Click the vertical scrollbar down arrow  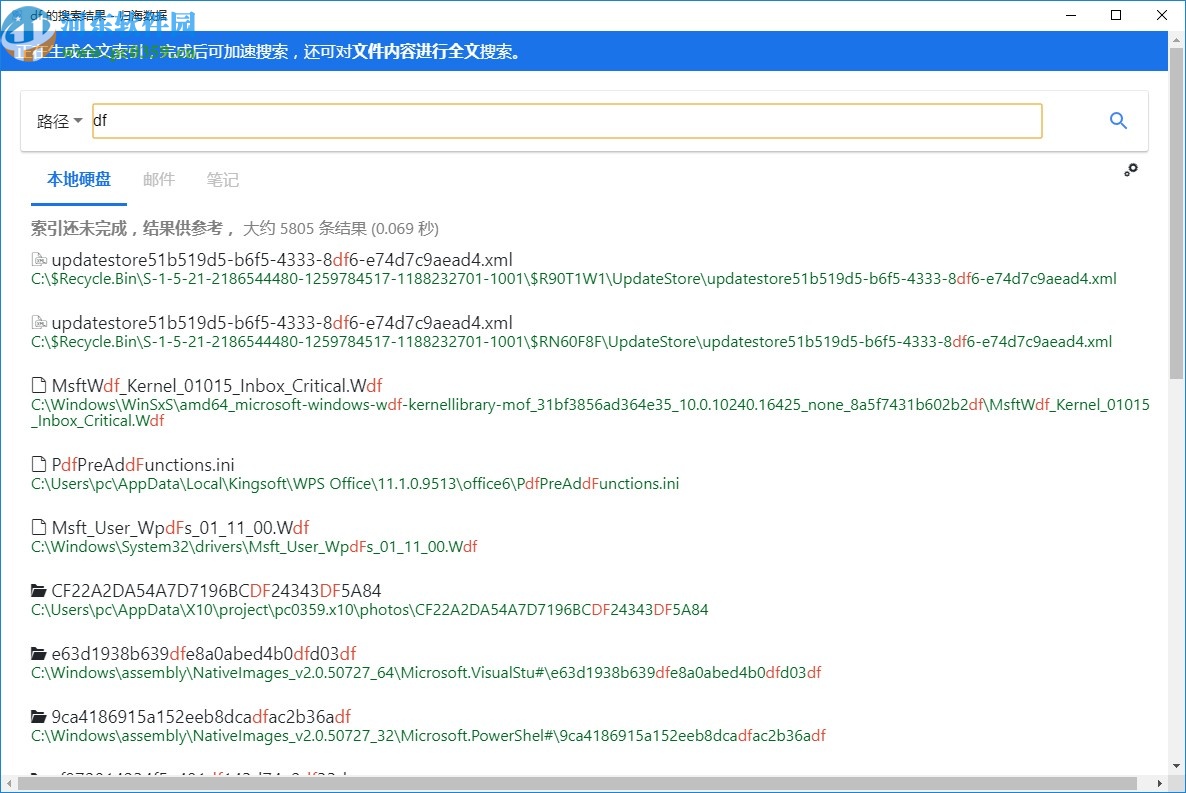click(1176, 766)
